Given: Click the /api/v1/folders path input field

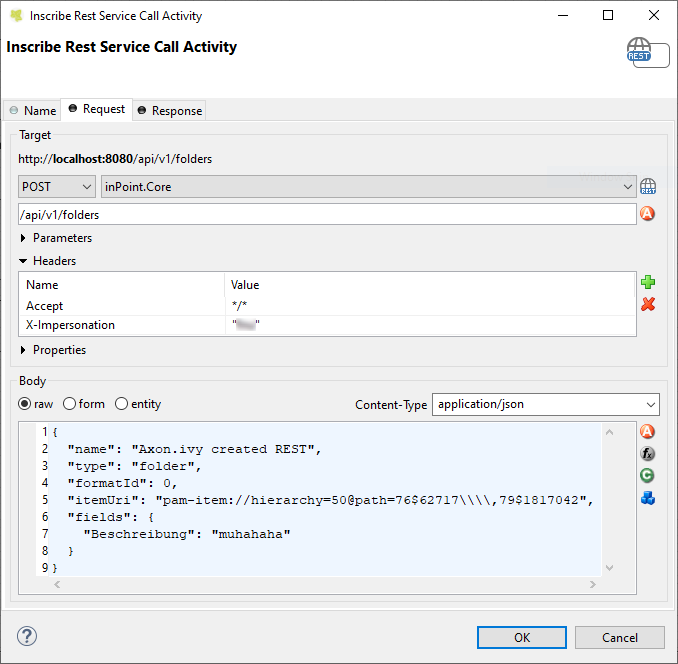Looking at the screenshot, I should click(327, 214).
